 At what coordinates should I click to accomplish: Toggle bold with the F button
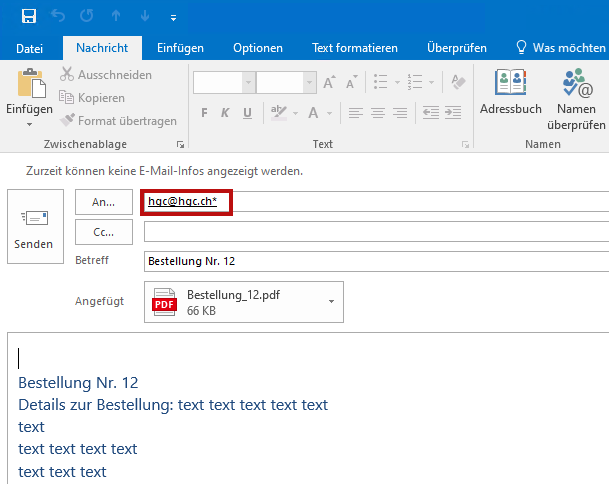click(x=204, y=113)
